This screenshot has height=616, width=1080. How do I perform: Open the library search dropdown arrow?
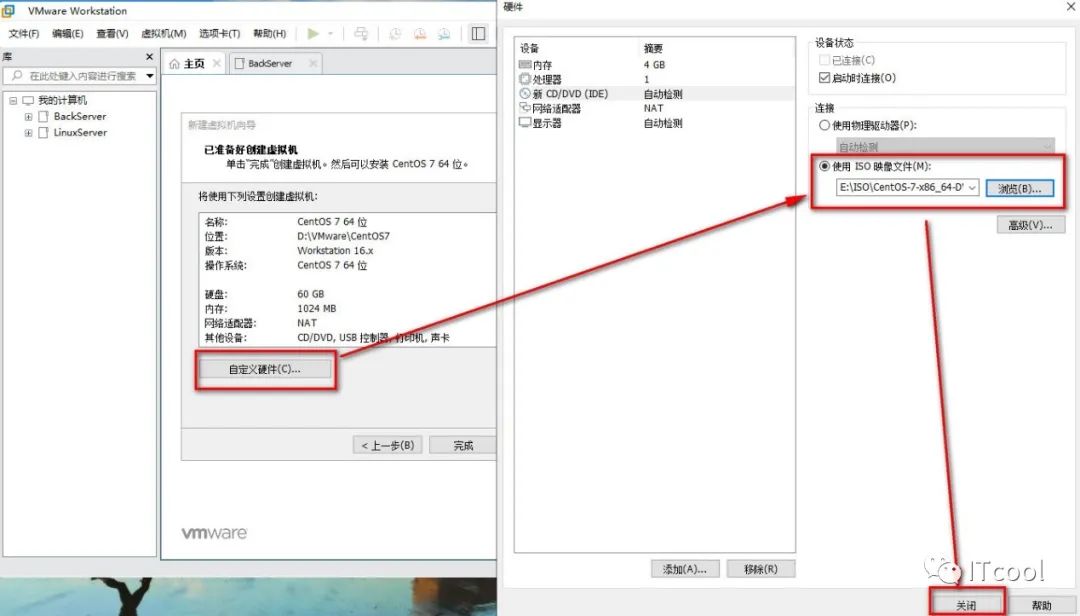(x=149, y=76)
